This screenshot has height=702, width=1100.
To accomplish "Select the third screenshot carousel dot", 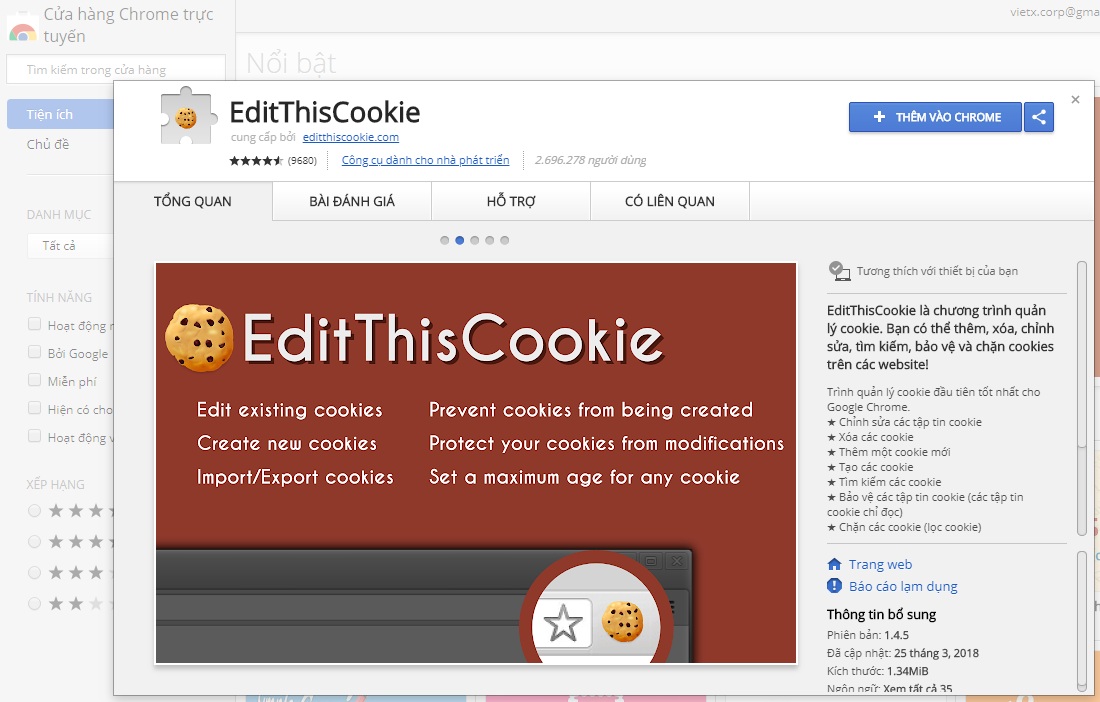I will [x=475, y=241].
